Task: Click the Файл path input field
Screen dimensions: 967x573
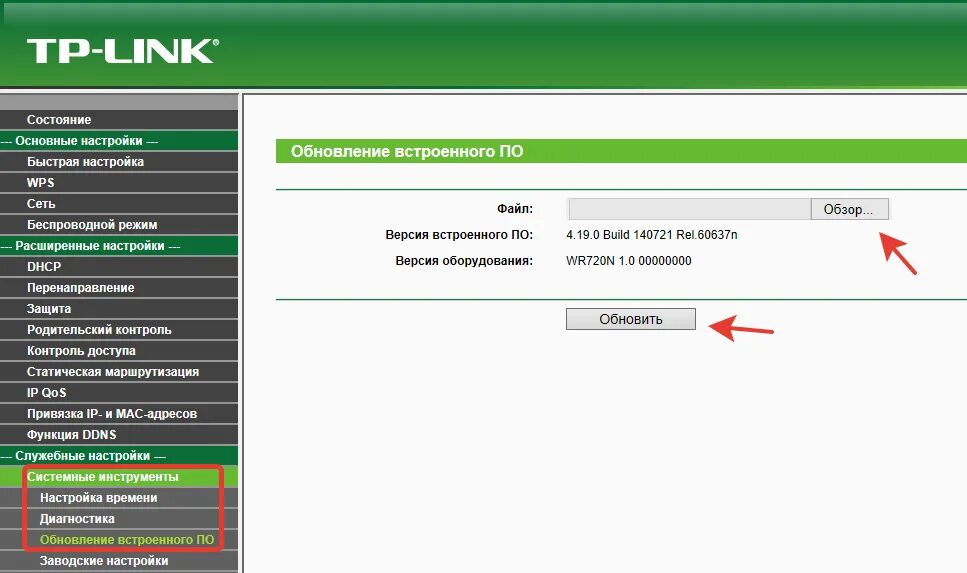Action: click(689, 209)
